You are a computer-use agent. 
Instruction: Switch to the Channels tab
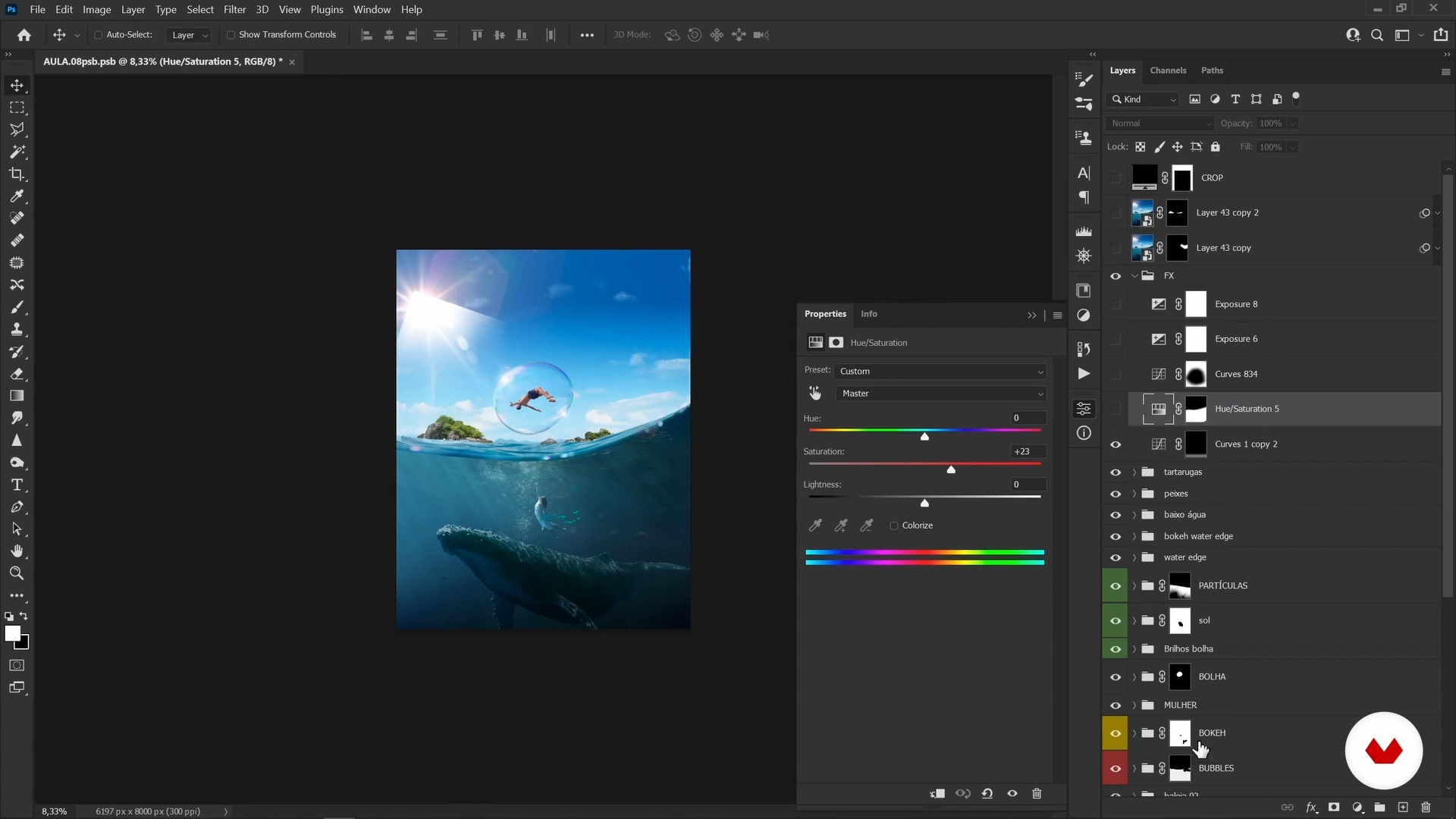pos(1168,71)
